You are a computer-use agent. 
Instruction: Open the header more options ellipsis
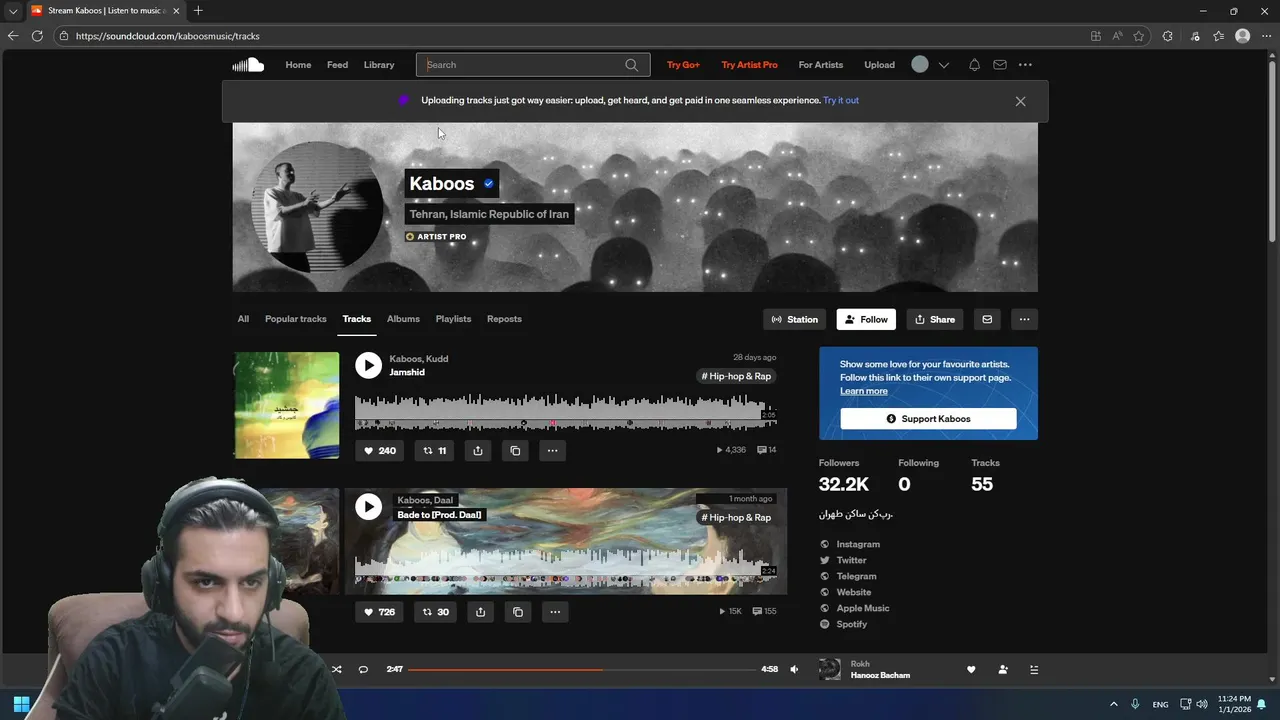coord(1025,65)
